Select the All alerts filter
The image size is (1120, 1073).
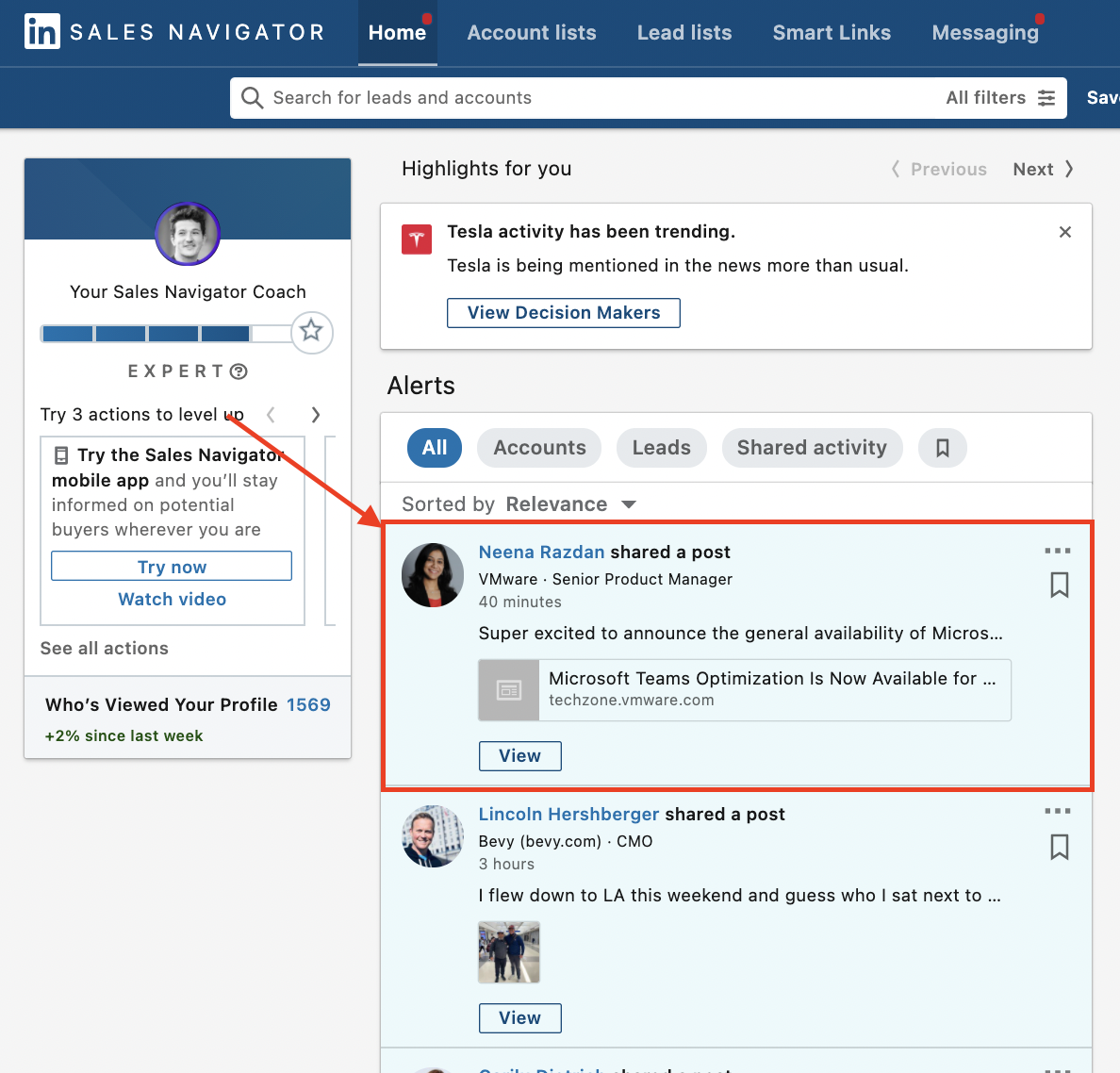435,448
